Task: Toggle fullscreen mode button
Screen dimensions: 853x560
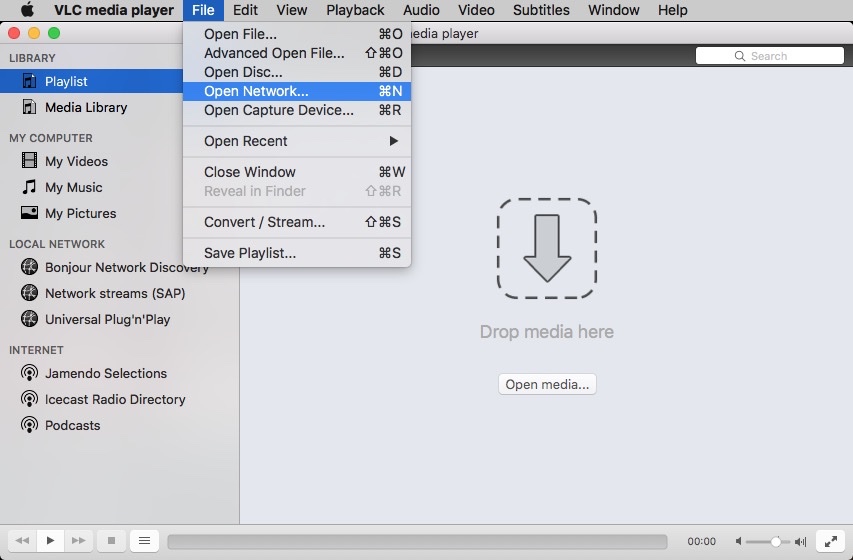Action: [831, 541]
